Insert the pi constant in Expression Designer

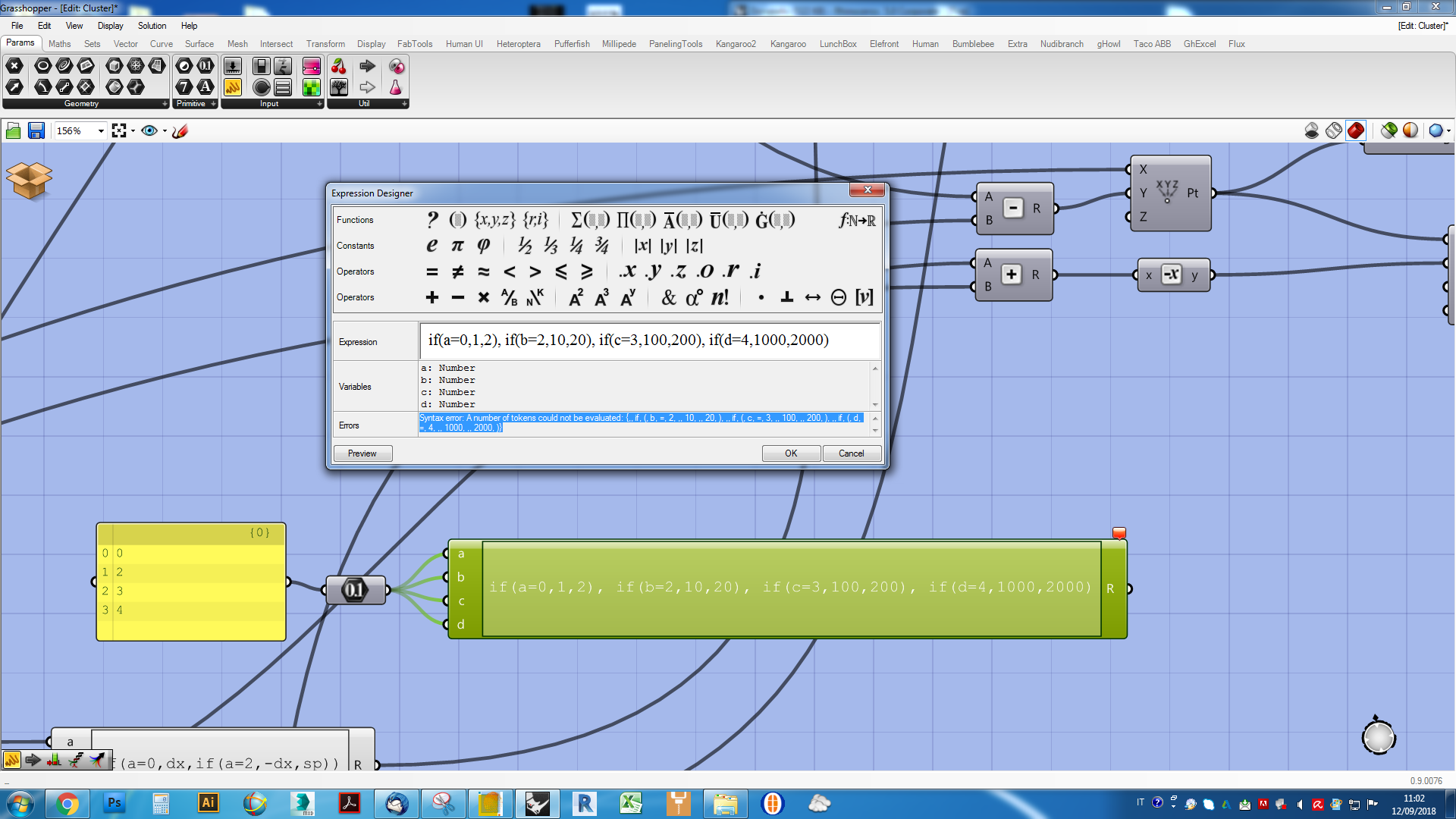pyautogui.click(x=457, y=245)
